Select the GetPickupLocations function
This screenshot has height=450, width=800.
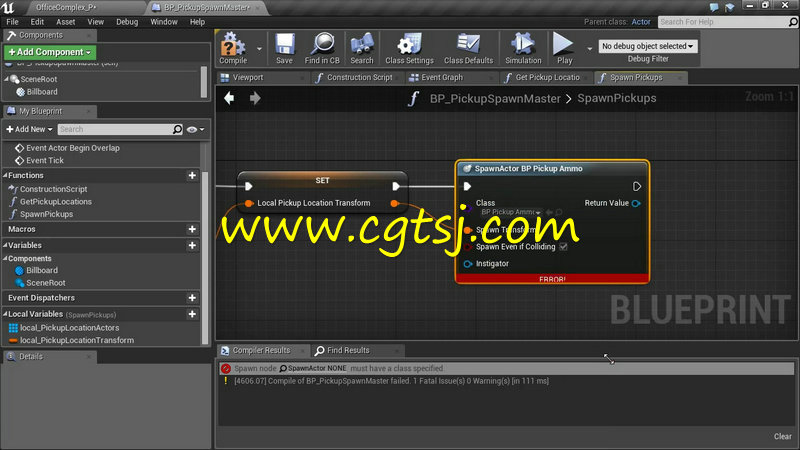[x=56, y=202]
